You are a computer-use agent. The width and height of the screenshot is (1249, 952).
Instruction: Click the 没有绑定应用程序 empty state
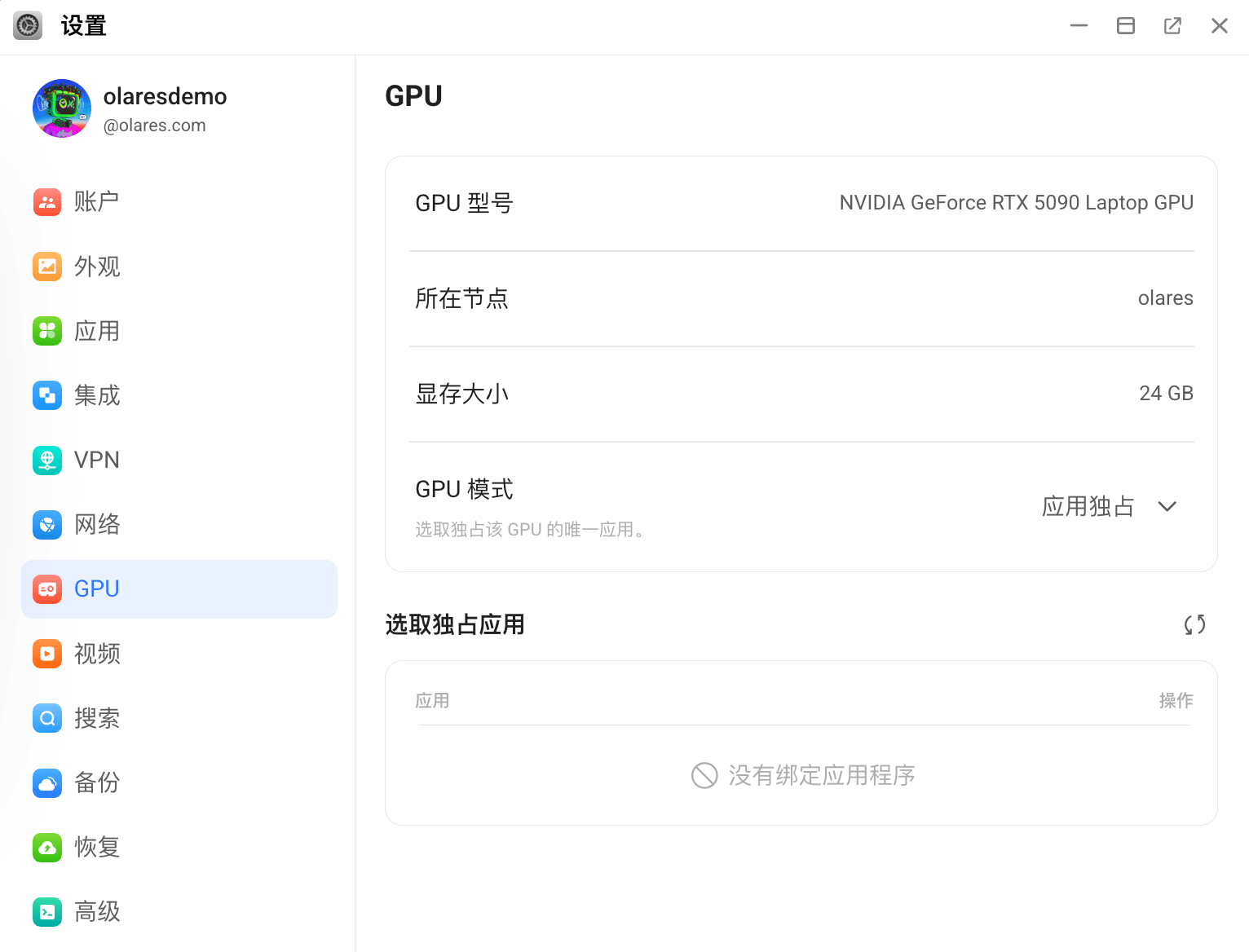pos(801,775)
